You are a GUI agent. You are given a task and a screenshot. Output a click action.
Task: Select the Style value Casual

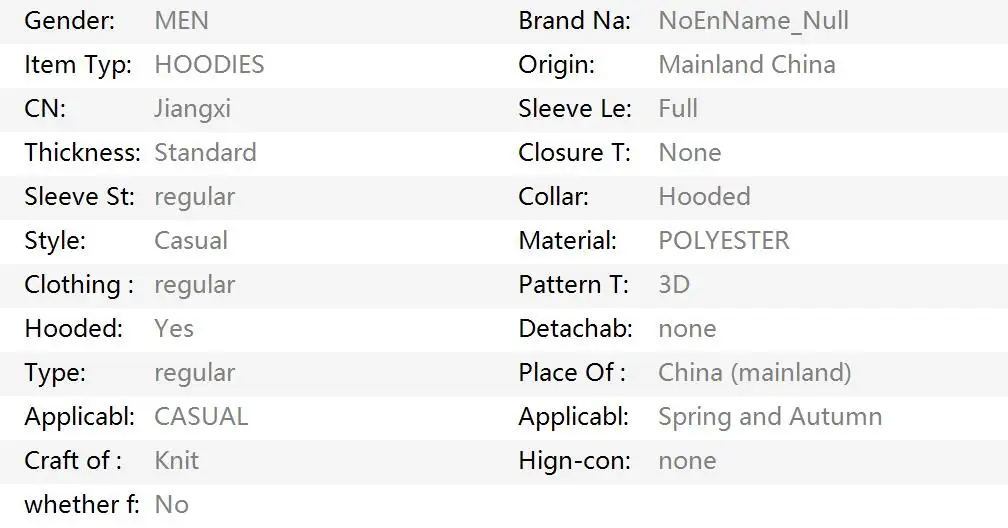coord(191,241)
